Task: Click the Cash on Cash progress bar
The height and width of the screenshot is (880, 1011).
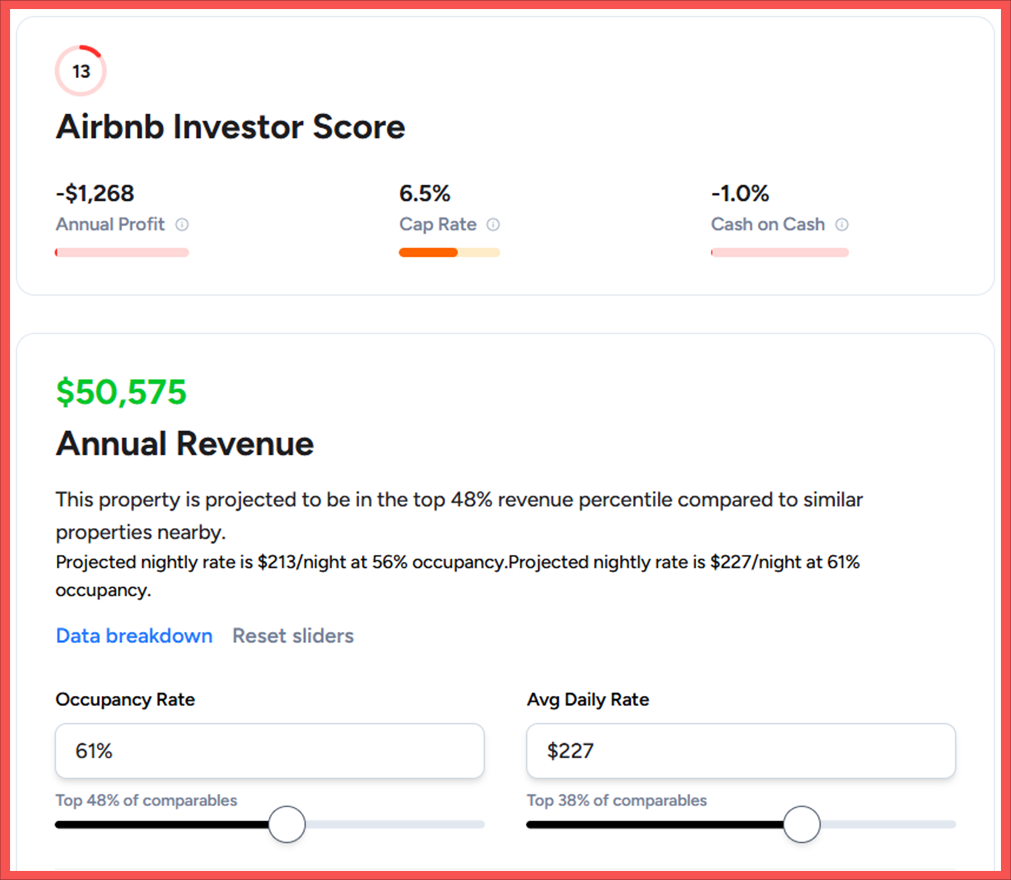Action: [780, 253]
